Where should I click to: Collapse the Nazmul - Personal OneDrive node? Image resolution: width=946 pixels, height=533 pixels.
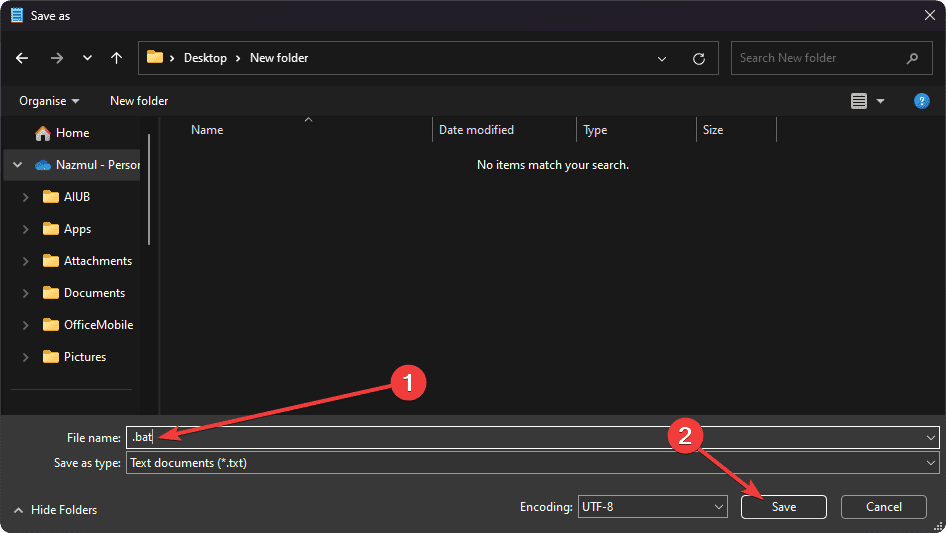pyautogui.click(x=17, y=165)
